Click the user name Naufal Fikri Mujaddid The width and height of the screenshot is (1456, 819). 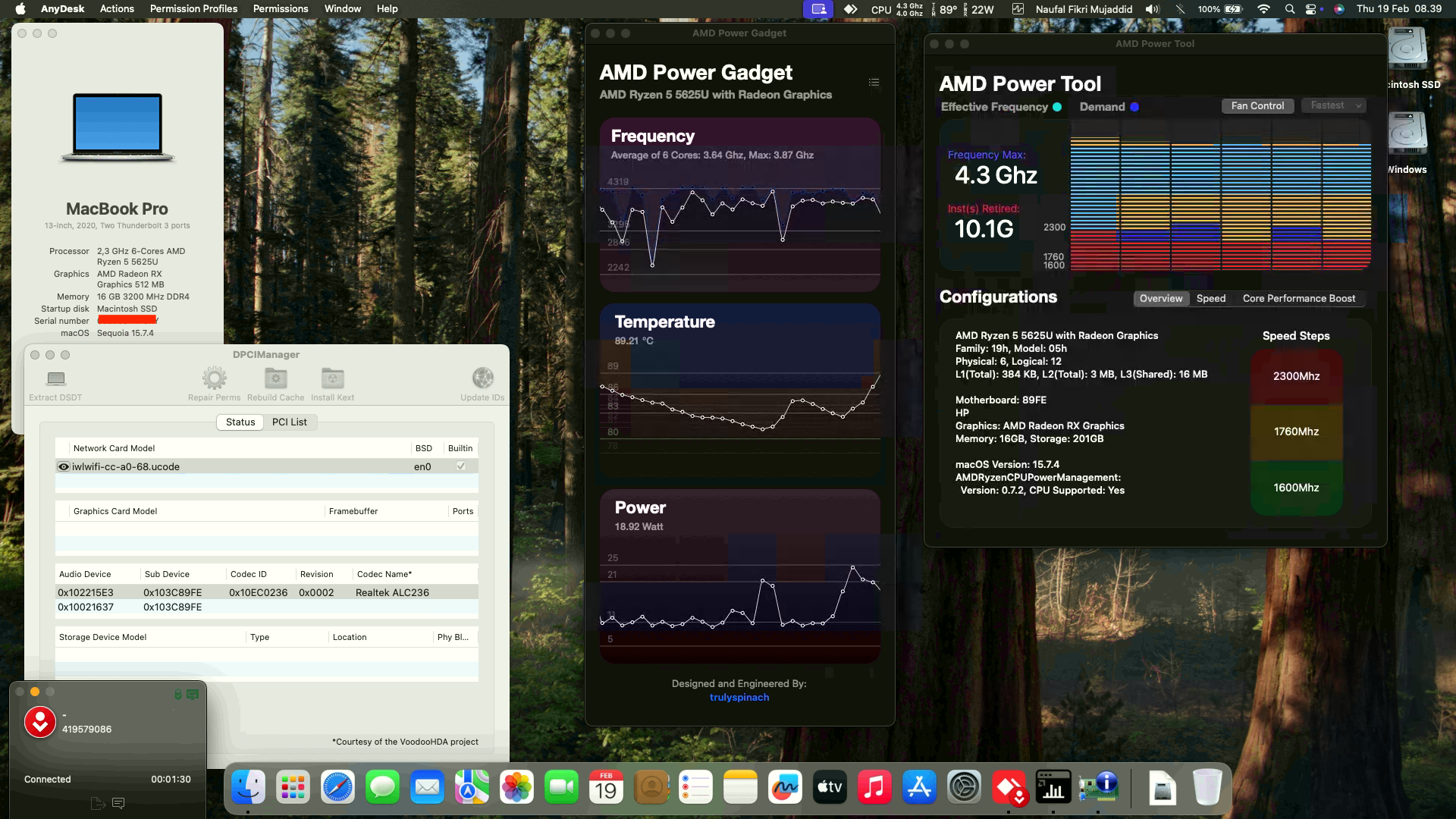click(1084, 9)
